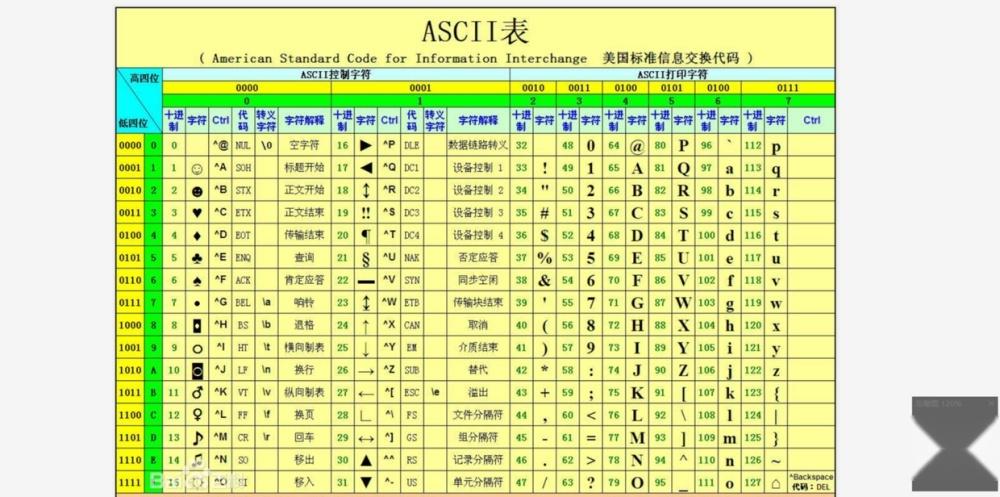Click the 'BEL' code cell

tap(243, 303)
